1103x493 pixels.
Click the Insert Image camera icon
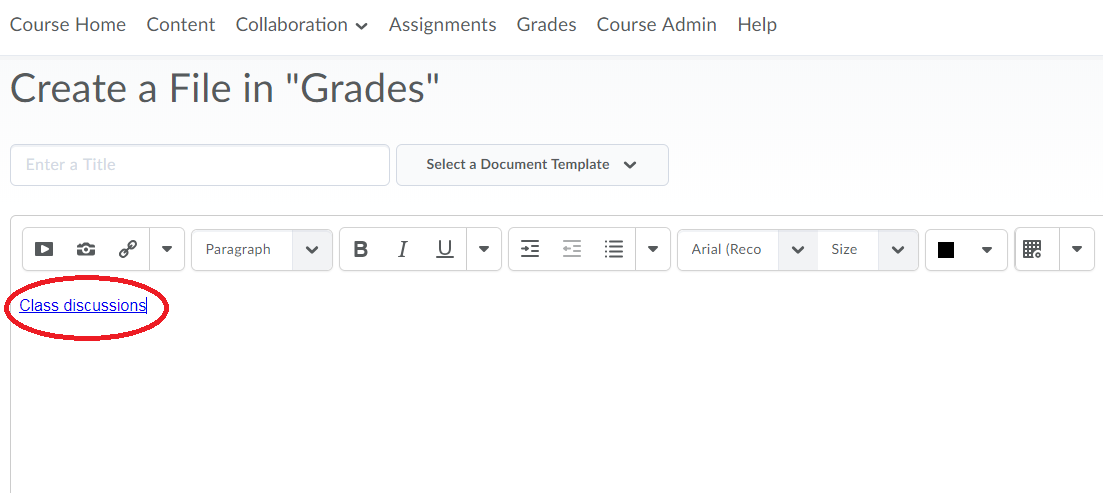pyautogui.click(x=86, y=250)
